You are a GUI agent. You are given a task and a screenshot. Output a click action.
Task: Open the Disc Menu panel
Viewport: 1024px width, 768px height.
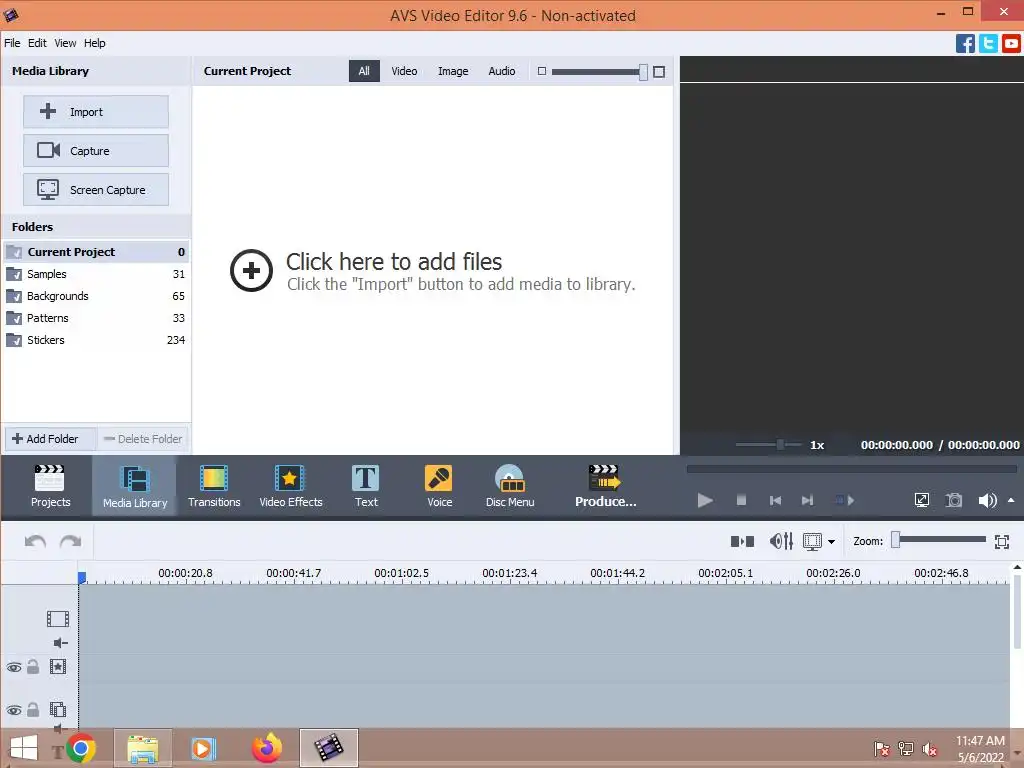[x=510, y=486]
